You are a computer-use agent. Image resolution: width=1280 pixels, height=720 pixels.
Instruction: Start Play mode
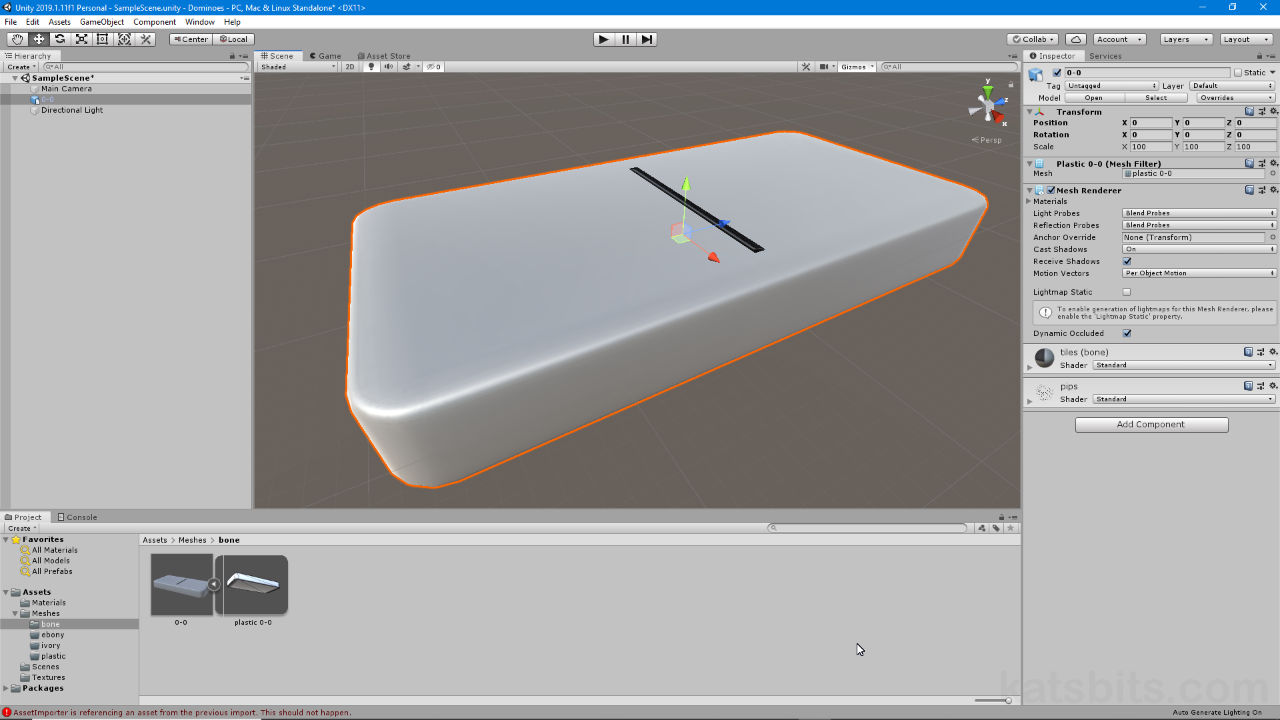tap(603, 39)
